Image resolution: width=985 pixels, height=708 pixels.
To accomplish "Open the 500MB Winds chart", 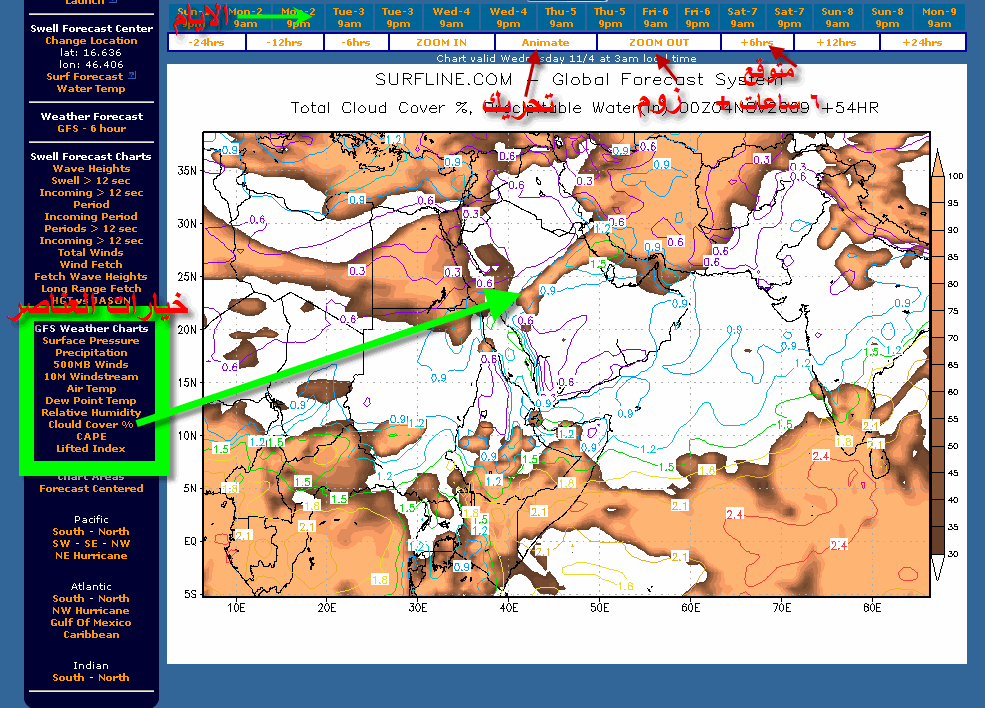I will 91,364.
